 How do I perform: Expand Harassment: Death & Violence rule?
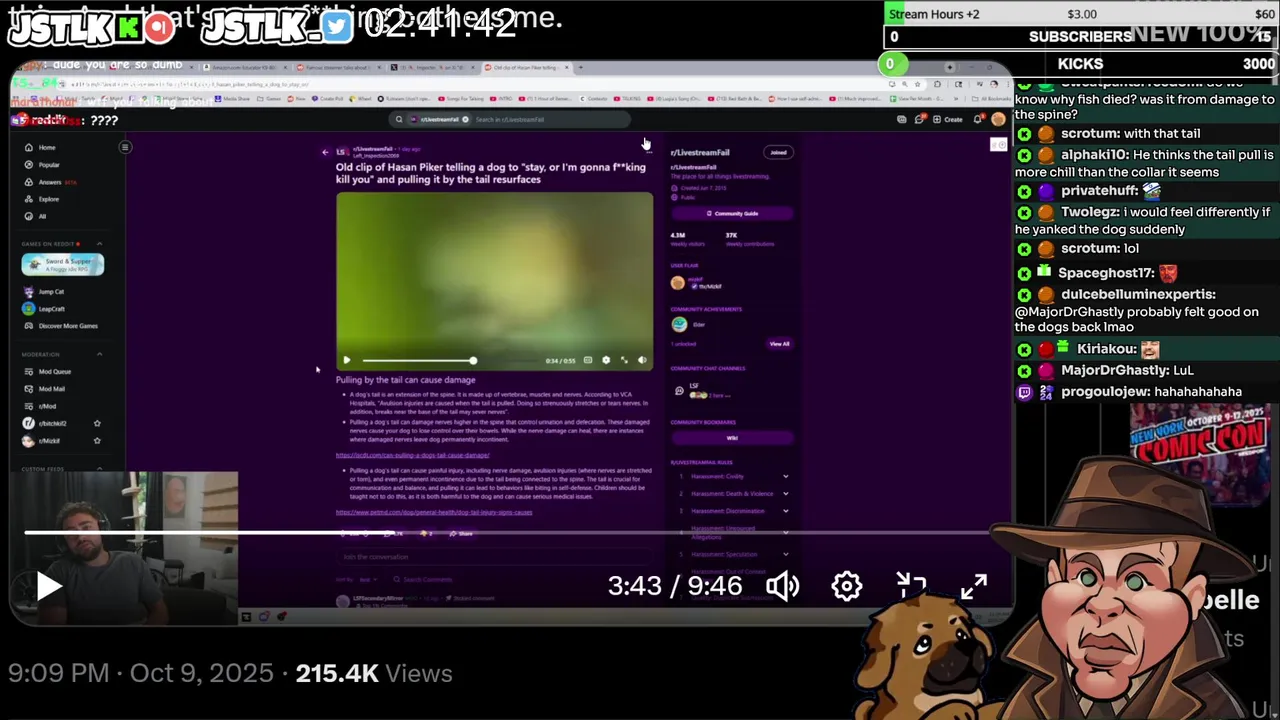[732, 494]
